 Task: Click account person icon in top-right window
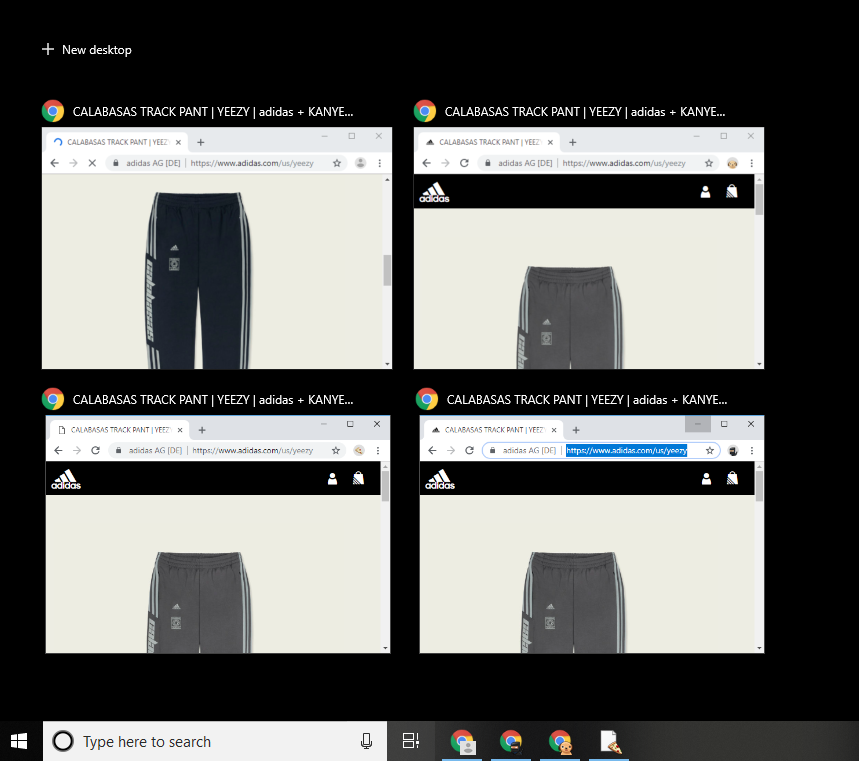click(705, 192)
